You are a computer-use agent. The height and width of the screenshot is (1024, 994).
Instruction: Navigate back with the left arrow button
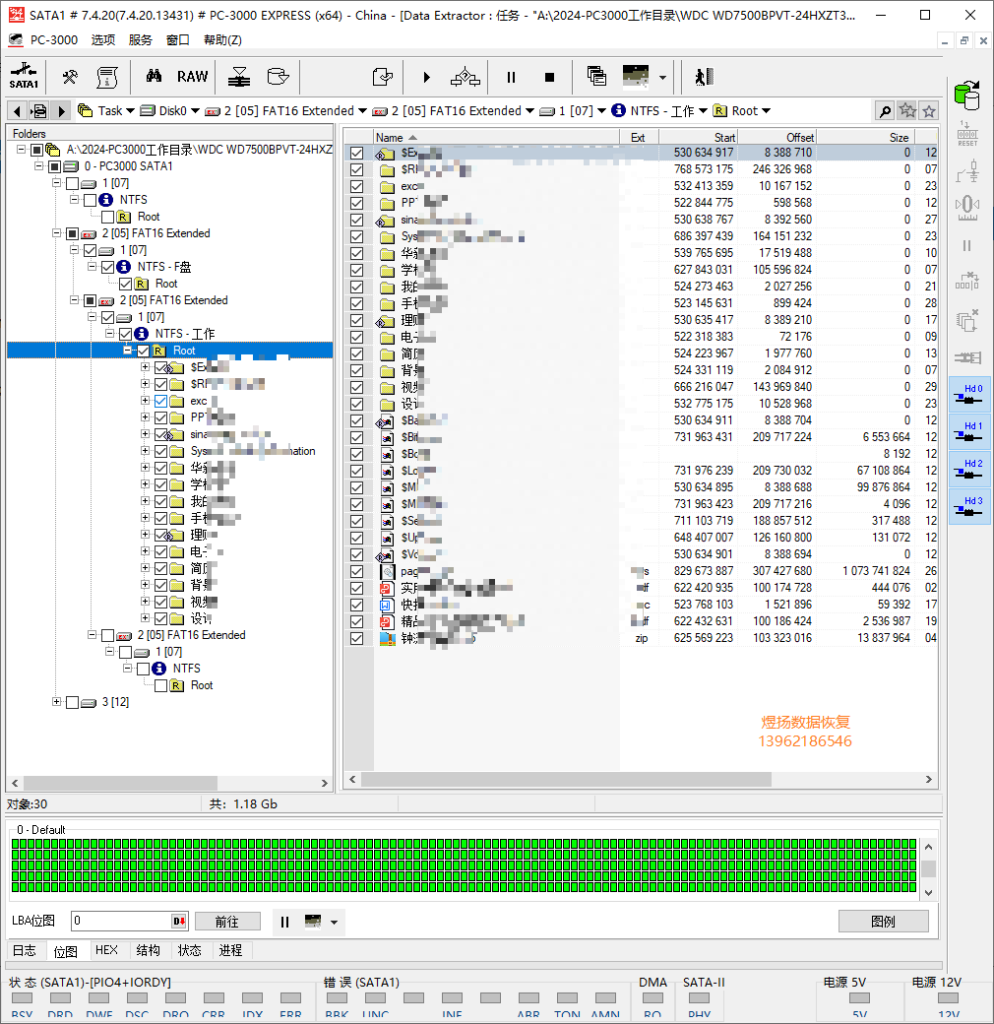(18, 111)
